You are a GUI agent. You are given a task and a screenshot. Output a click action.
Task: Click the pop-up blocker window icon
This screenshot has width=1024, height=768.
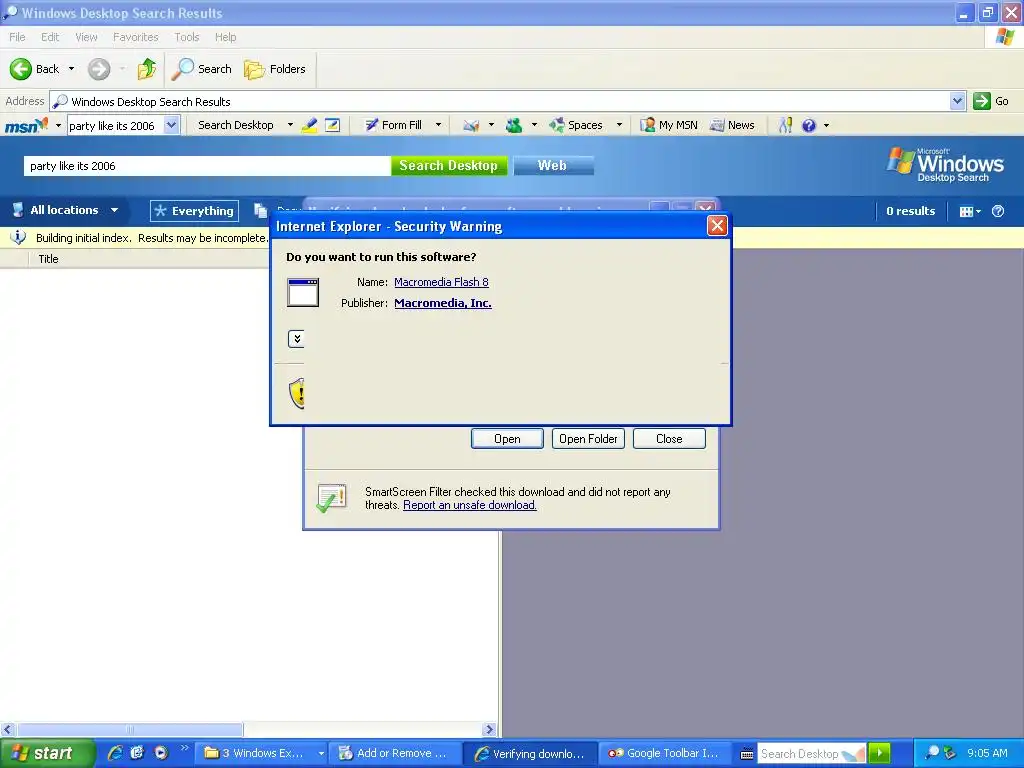(332, 125)
